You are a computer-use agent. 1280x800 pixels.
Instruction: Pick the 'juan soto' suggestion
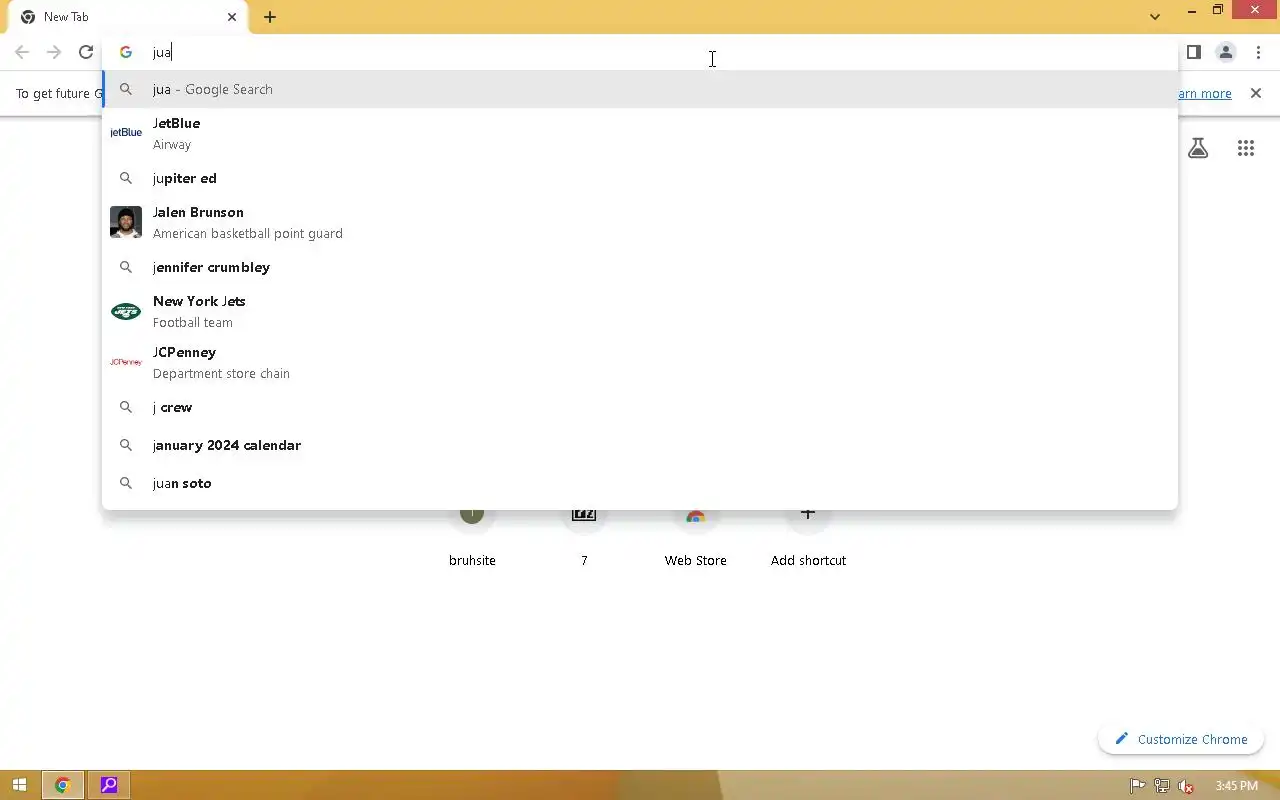(640, 483)
